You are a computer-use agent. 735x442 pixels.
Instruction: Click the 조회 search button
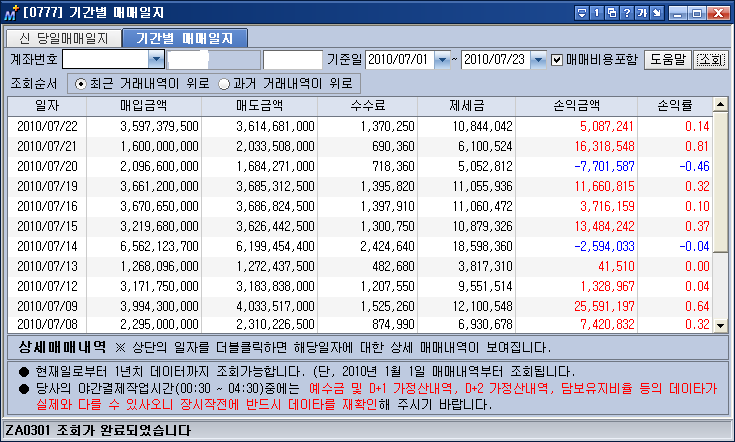(711, 60)
